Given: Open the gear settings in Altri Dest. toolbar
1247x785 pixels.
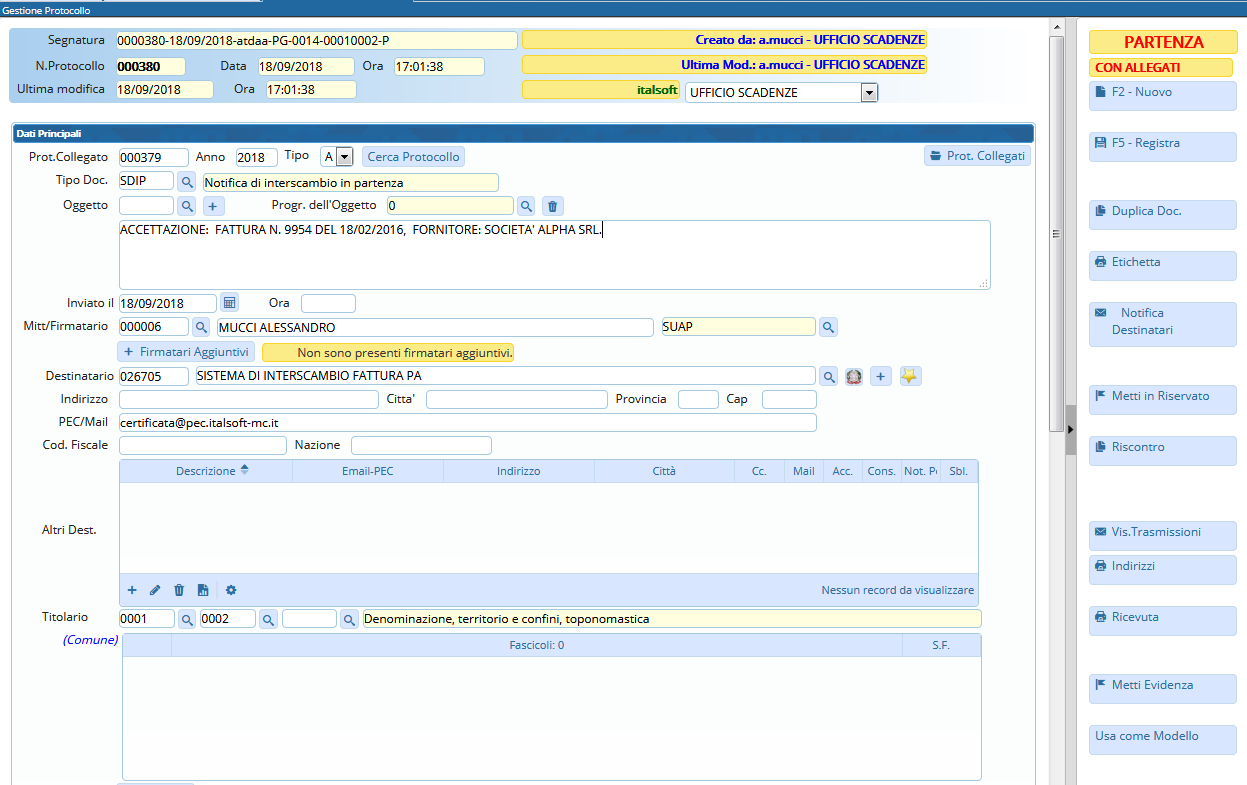Looking at the screenshot, I should click(231, 590).
